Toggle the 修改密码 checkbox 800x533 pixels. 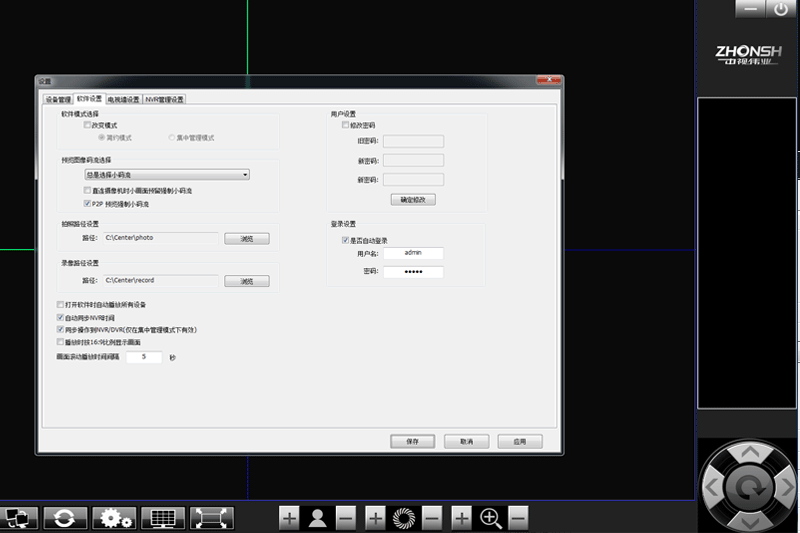point(345,125)
